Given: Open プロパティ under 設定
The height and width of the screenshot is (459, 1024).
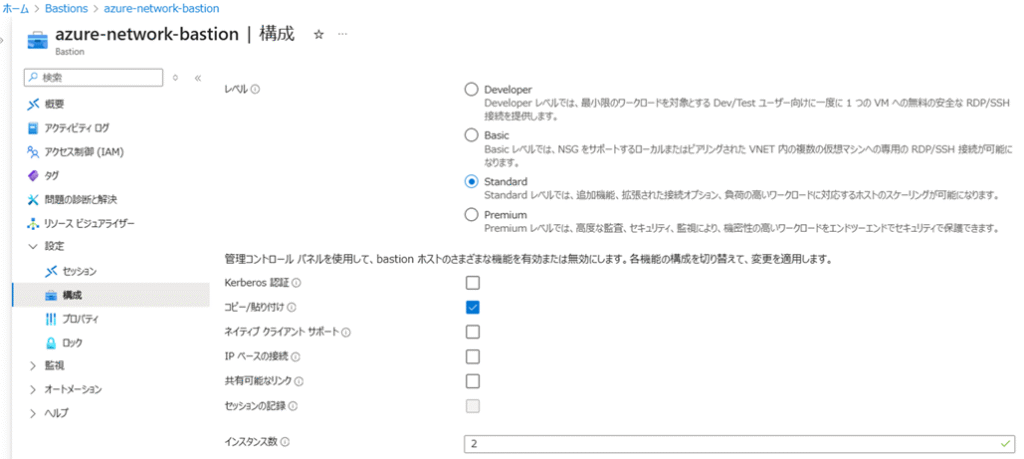Looking at the screenshot, I should pos(80,319).
